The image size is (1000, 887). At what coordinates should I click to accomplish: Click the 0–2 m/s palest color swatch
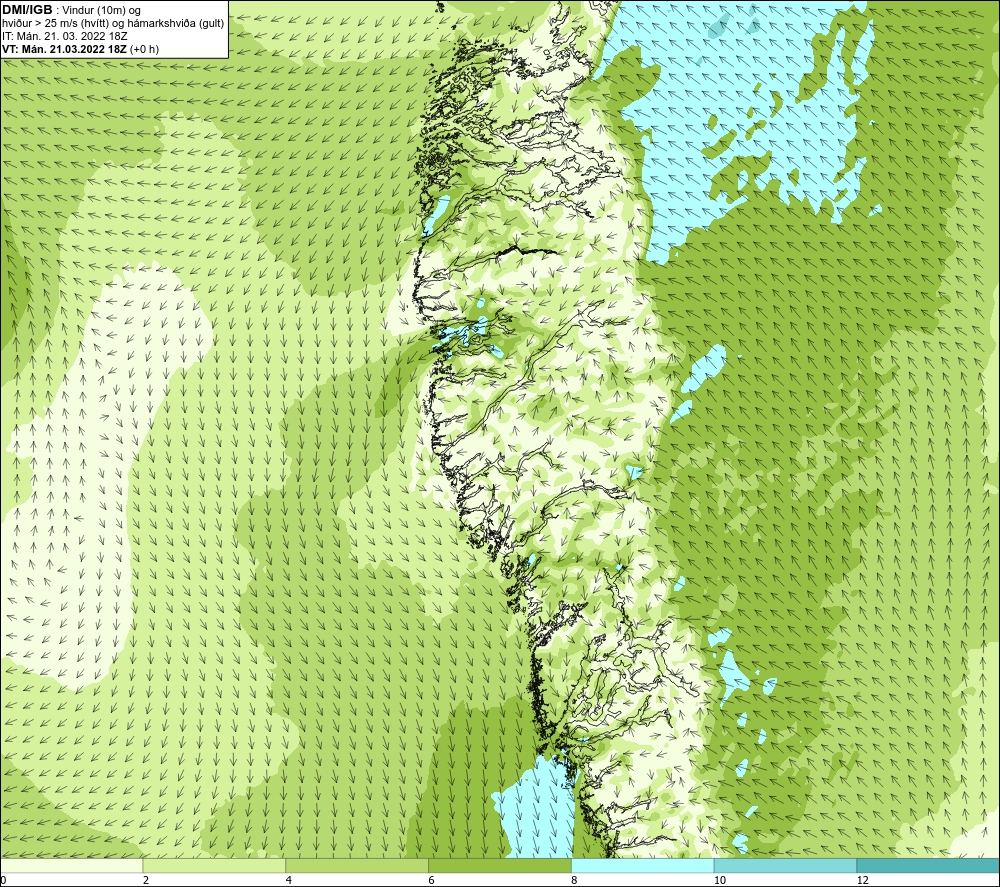(x=71, y=865)
